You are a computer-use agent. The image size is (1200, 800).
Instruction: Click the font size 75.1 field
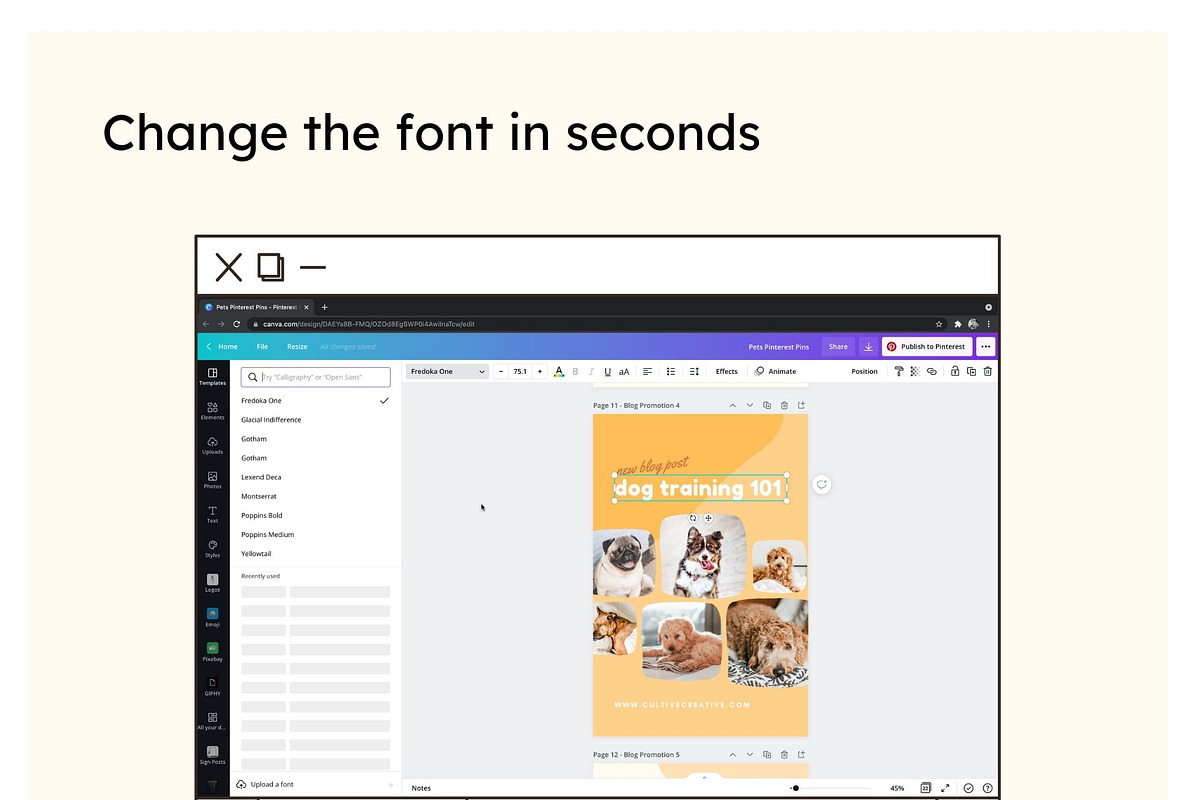pos(520,371)
